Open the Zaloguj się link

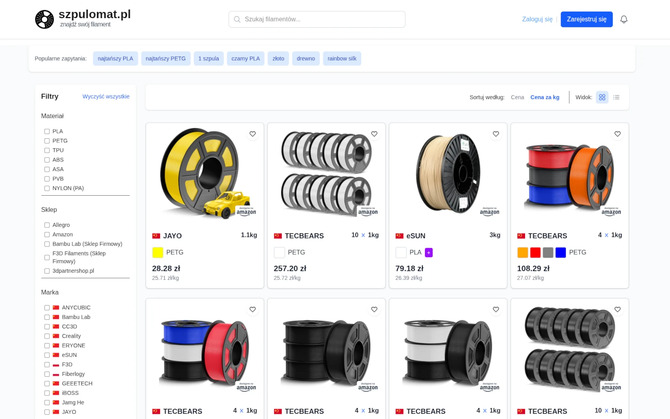(537, 19)
